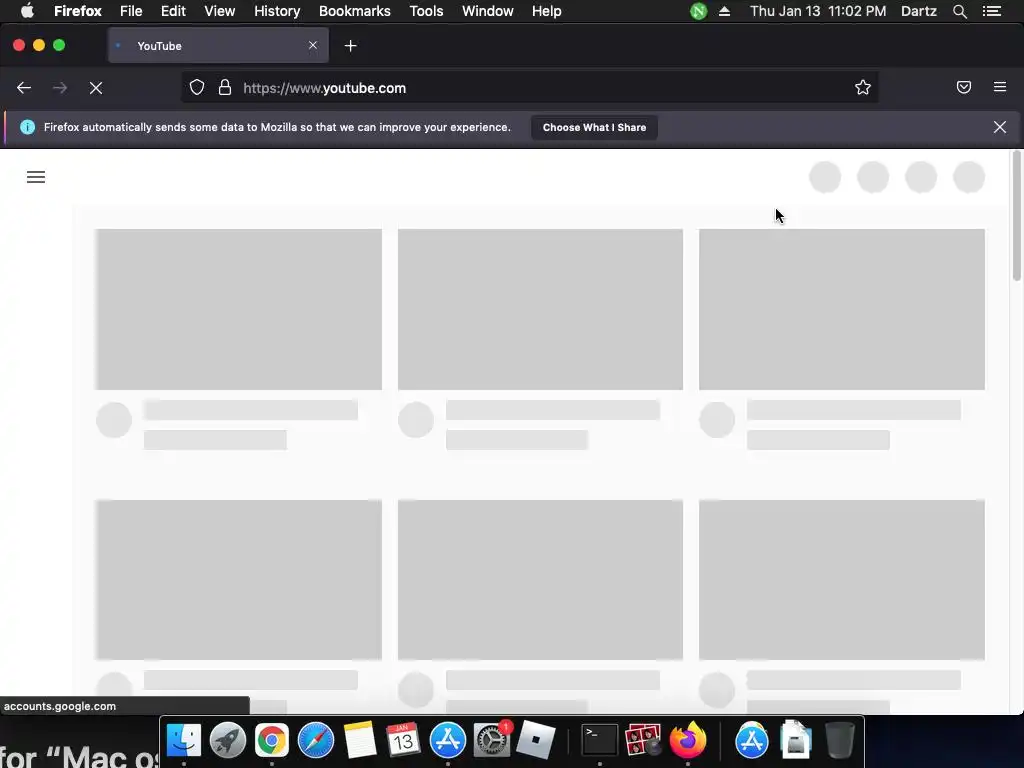Open the Window menu
Image resolution: width=1024 pixels, height=768 pixels.
pyautogui.click(x=488, y=11)
